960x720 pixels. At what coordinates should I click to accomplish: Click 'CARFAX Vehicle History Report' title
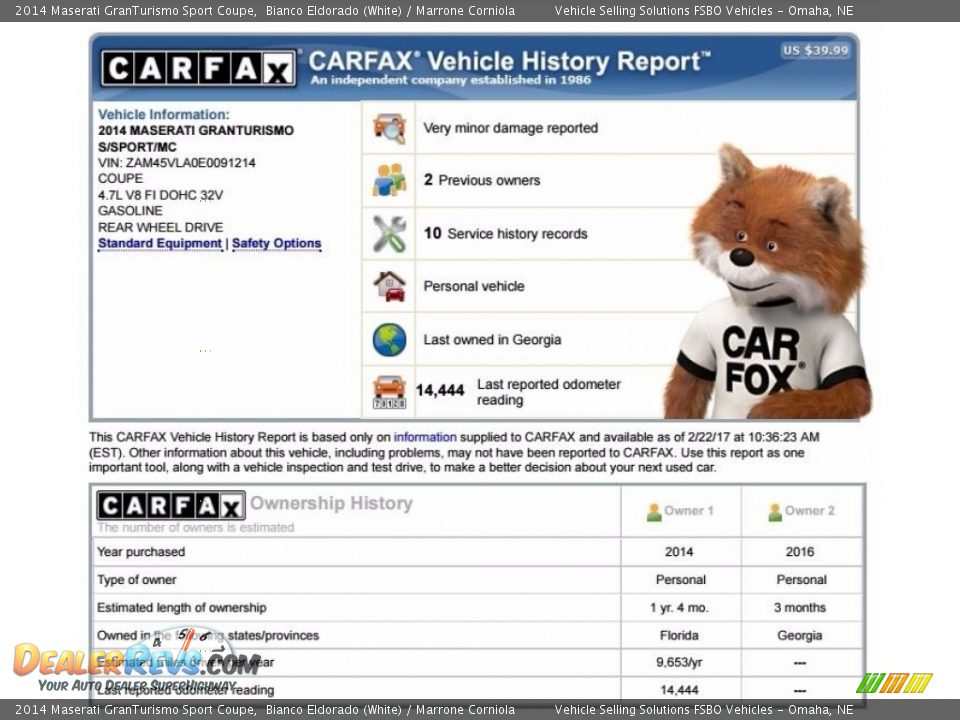pos(509,62)
